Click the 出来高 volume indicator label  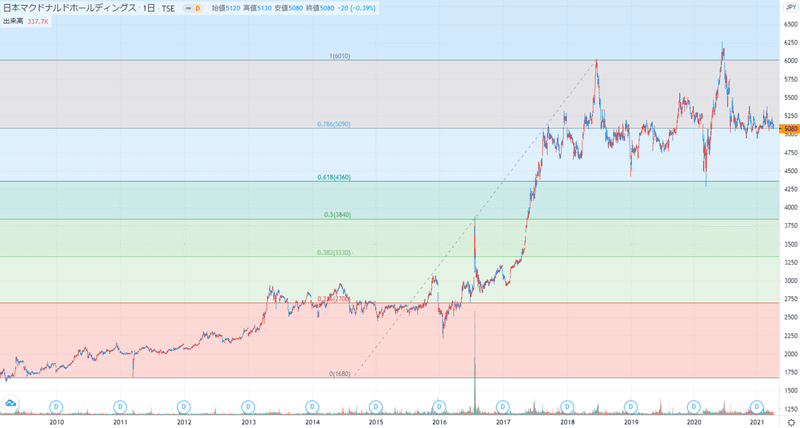[12, 21]
